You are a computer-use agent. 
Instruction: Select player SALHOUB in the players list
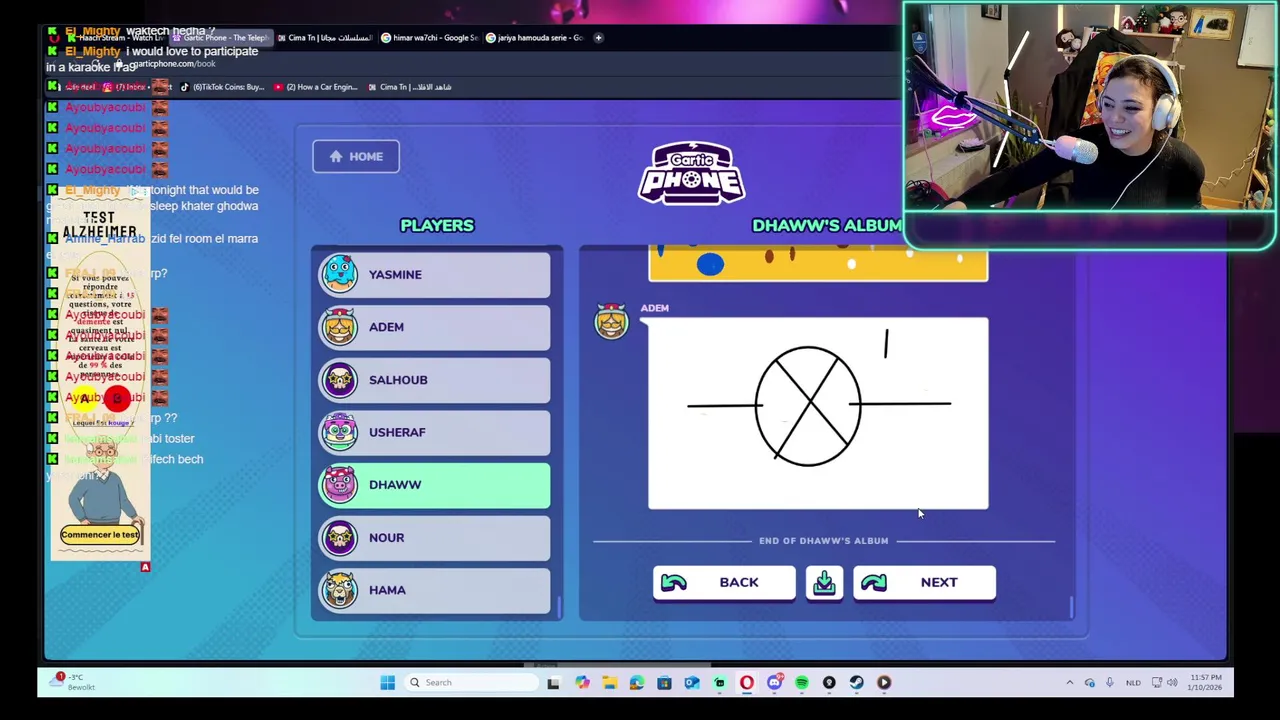tap(434, 380)
